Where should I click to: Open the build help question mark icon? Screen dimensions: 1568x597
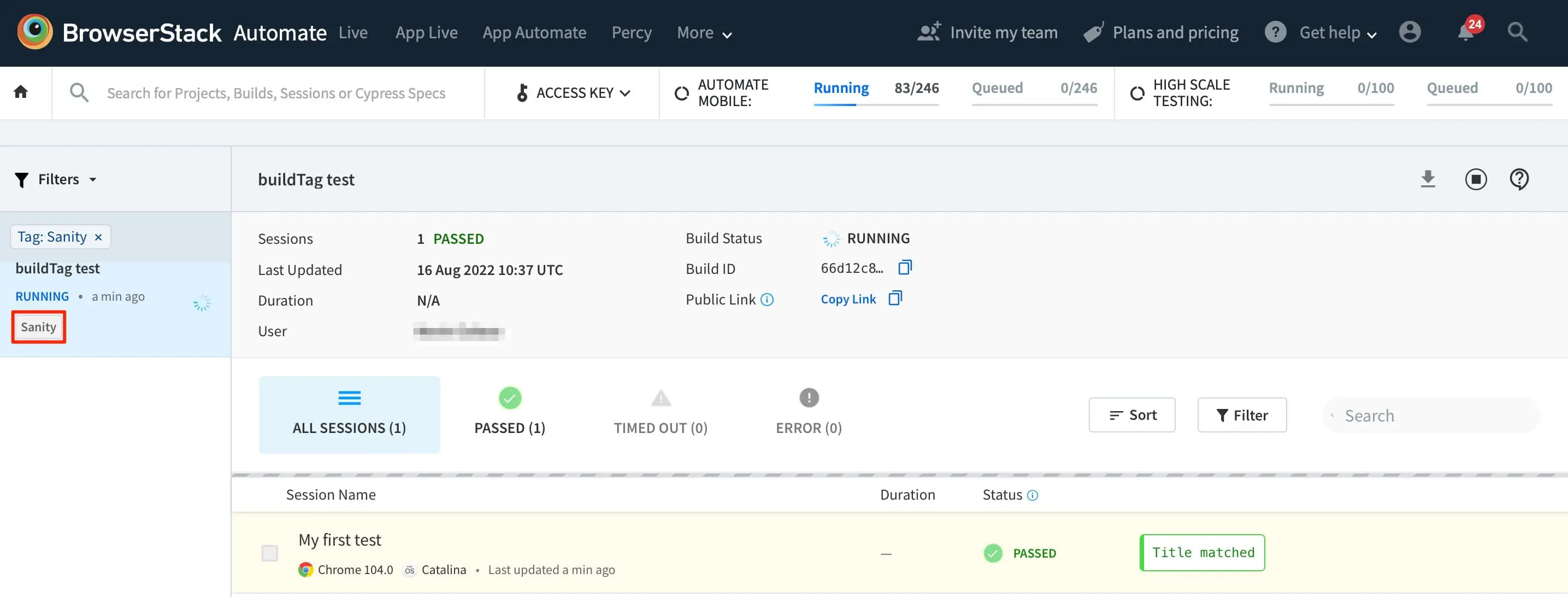[1519, 179]
